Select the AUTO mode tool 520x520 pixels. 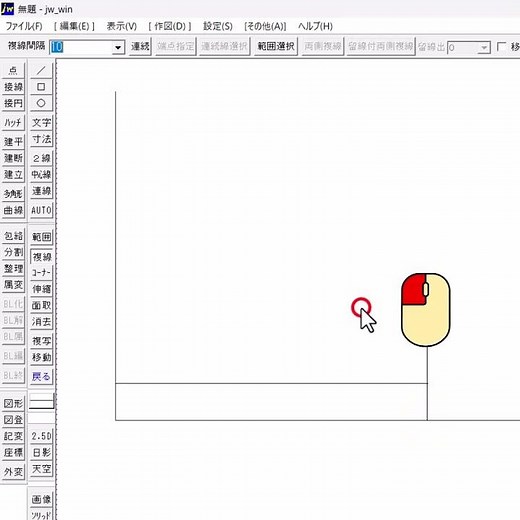pos(41,210)
